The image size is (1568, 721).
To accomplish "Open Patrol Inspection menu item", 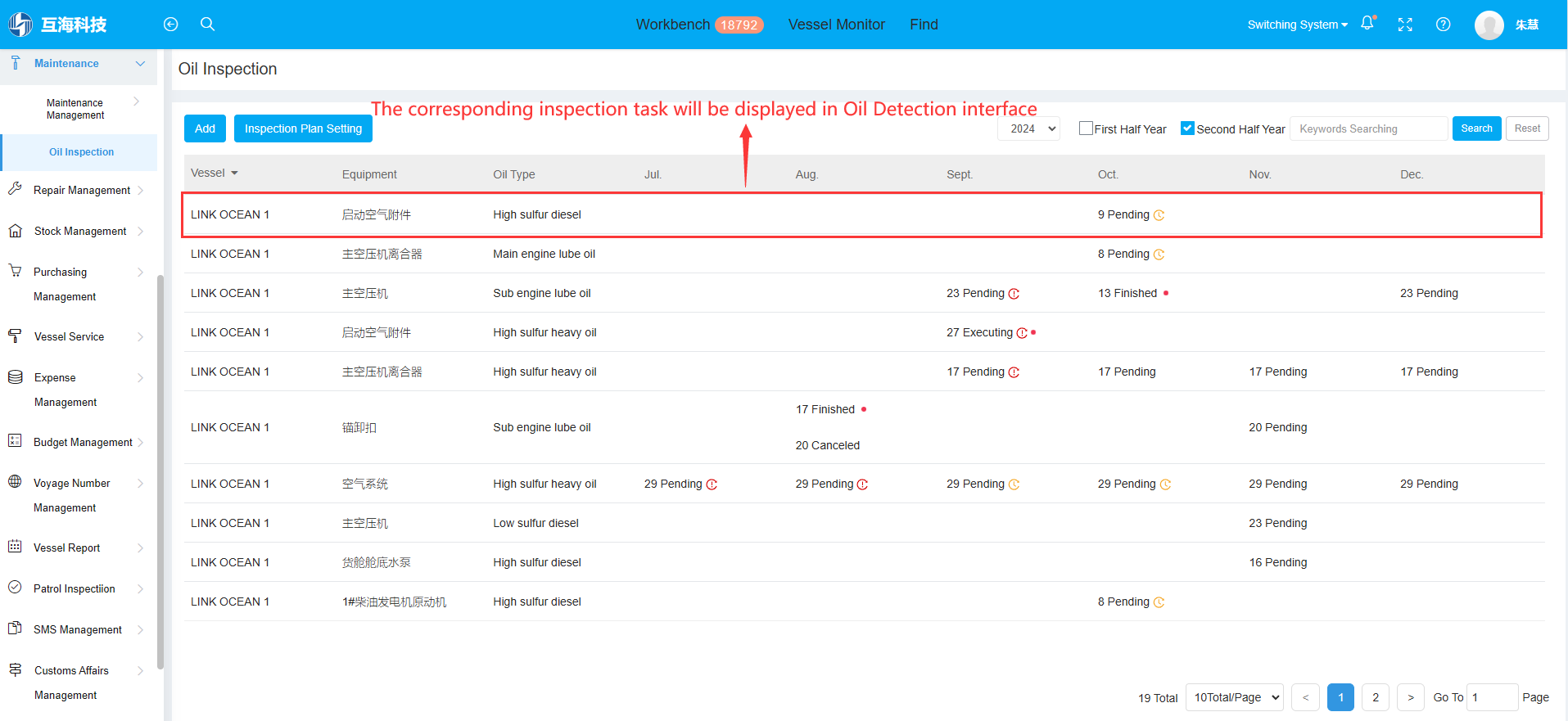I will [x=75, y=588].
